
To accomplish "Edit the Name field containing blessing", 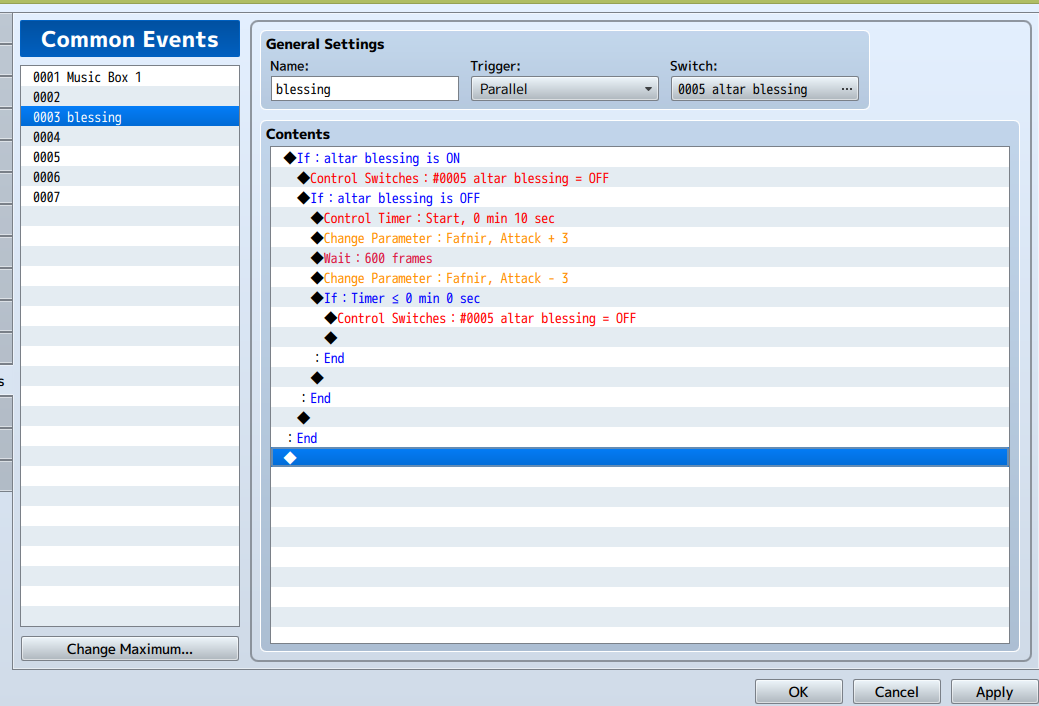I will point(364,89).
